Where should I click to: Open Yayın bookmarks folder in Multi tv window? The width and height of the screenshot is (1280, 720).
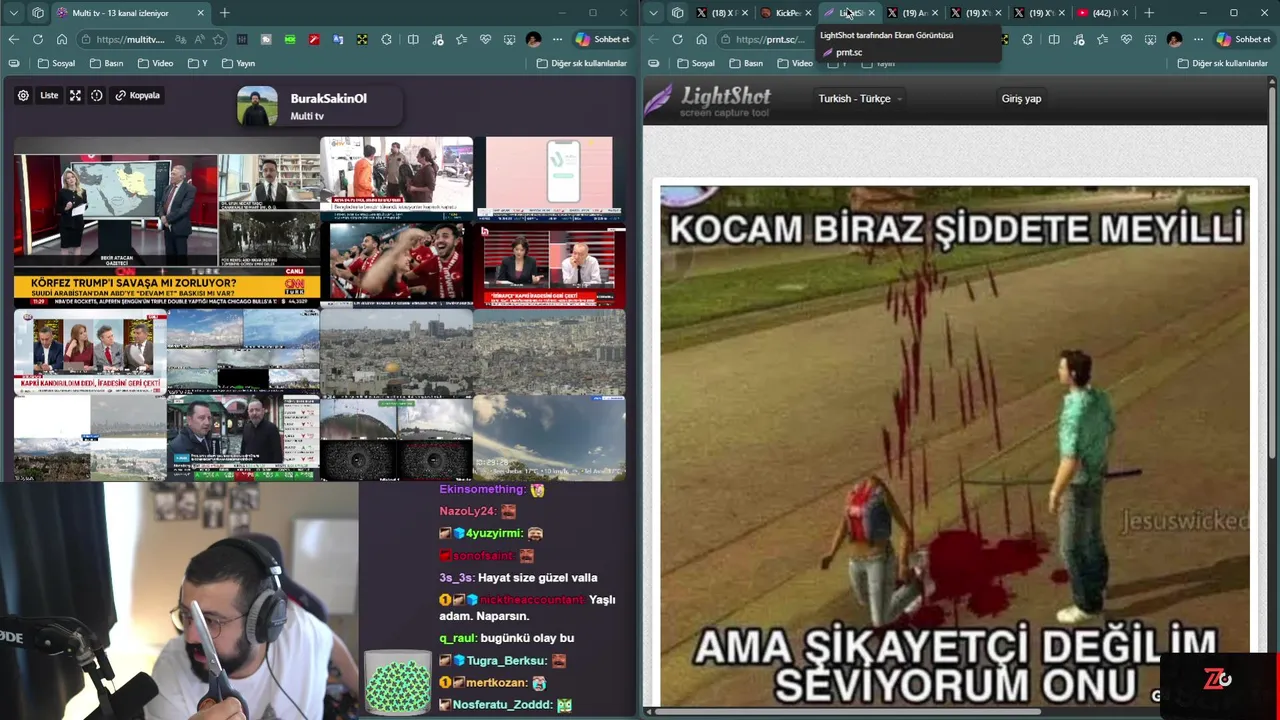[x=238, y=63]
